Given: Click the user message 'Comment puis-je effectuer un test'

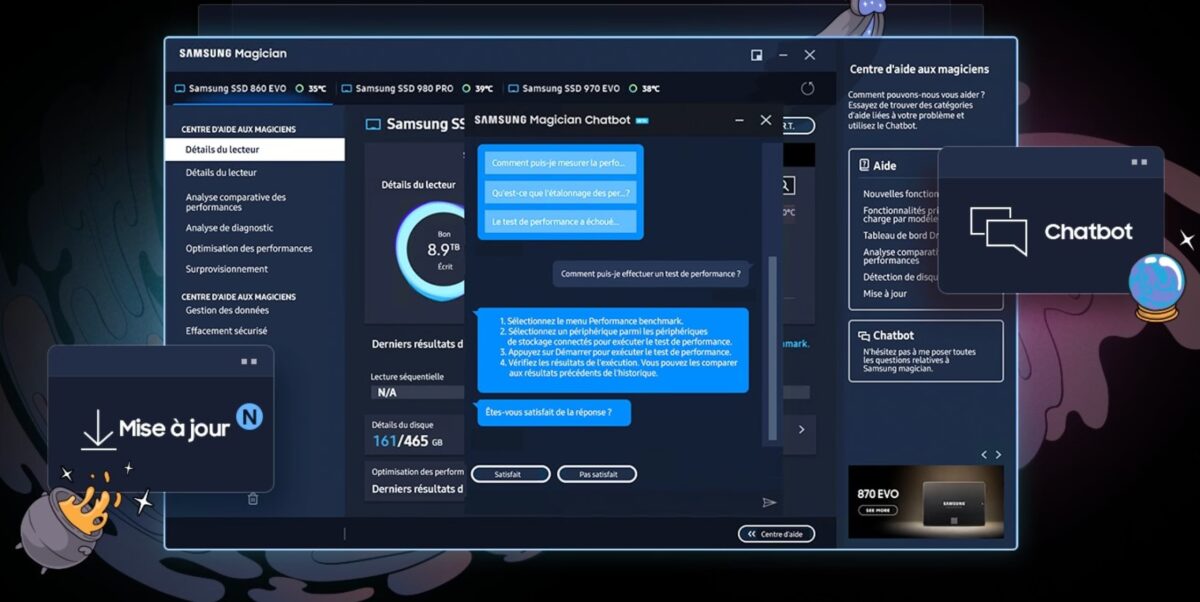Looking at the screenshot, I should coord(651,273).
